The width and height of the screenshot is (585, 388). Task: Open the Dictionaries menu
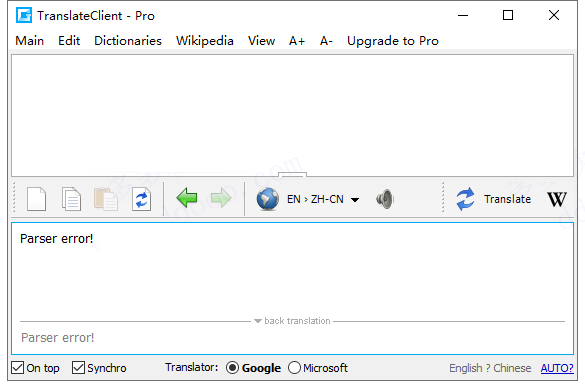click(128, 41)
